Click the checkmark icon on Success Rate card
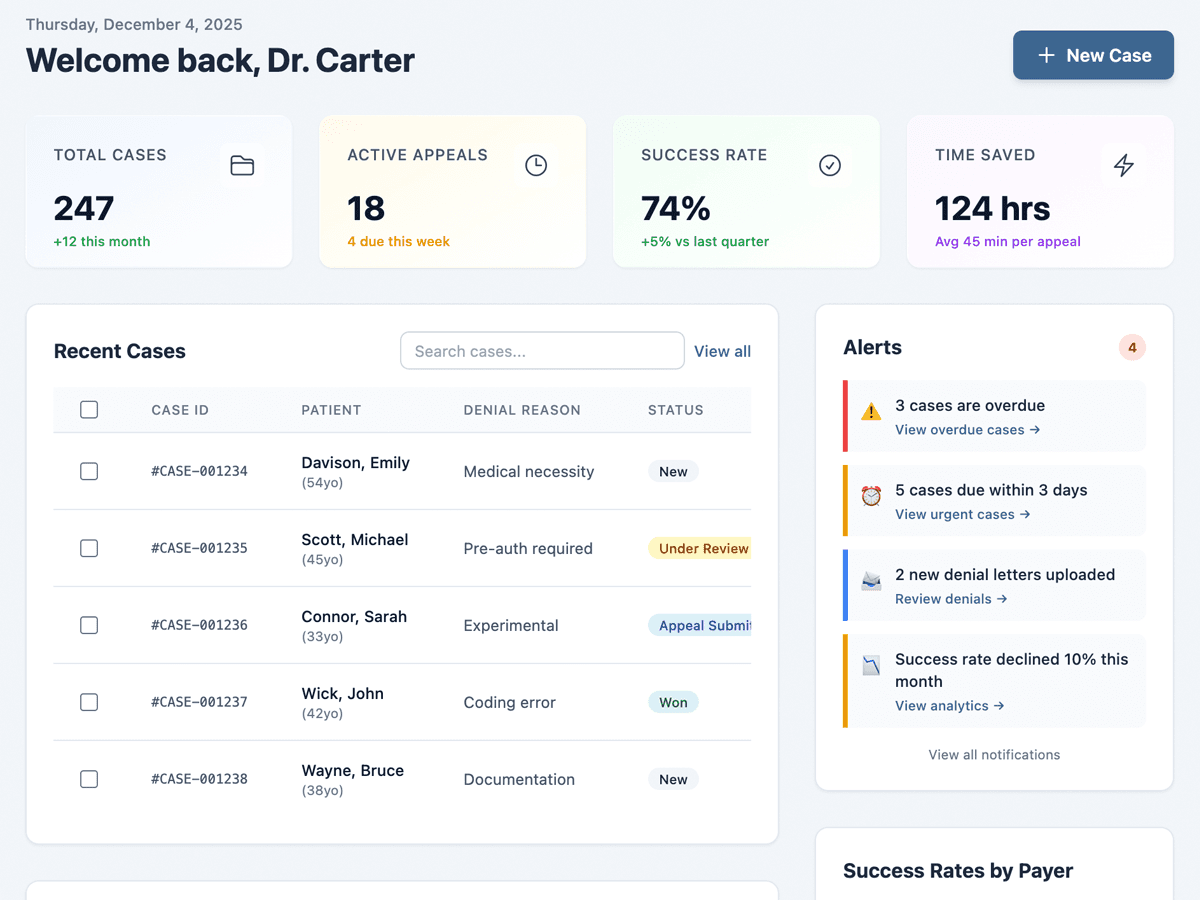This screenshot has width=1200, height=900. [830, 165]
